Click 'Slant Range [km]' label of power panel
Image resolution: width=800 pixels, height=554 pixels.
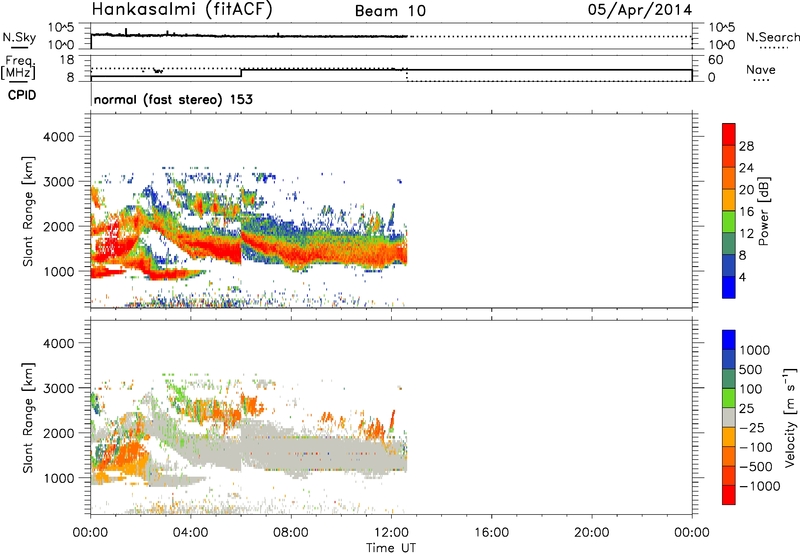(28, 211)
